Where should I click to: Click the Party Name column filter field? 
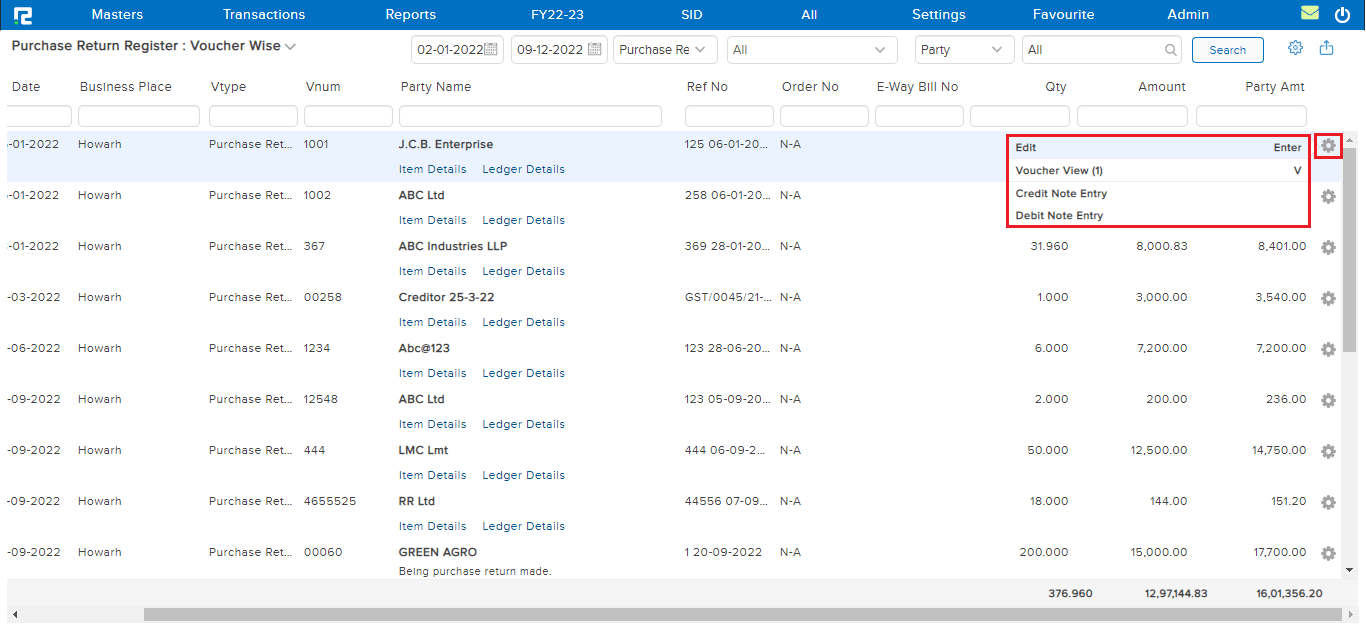coord(530,116)
